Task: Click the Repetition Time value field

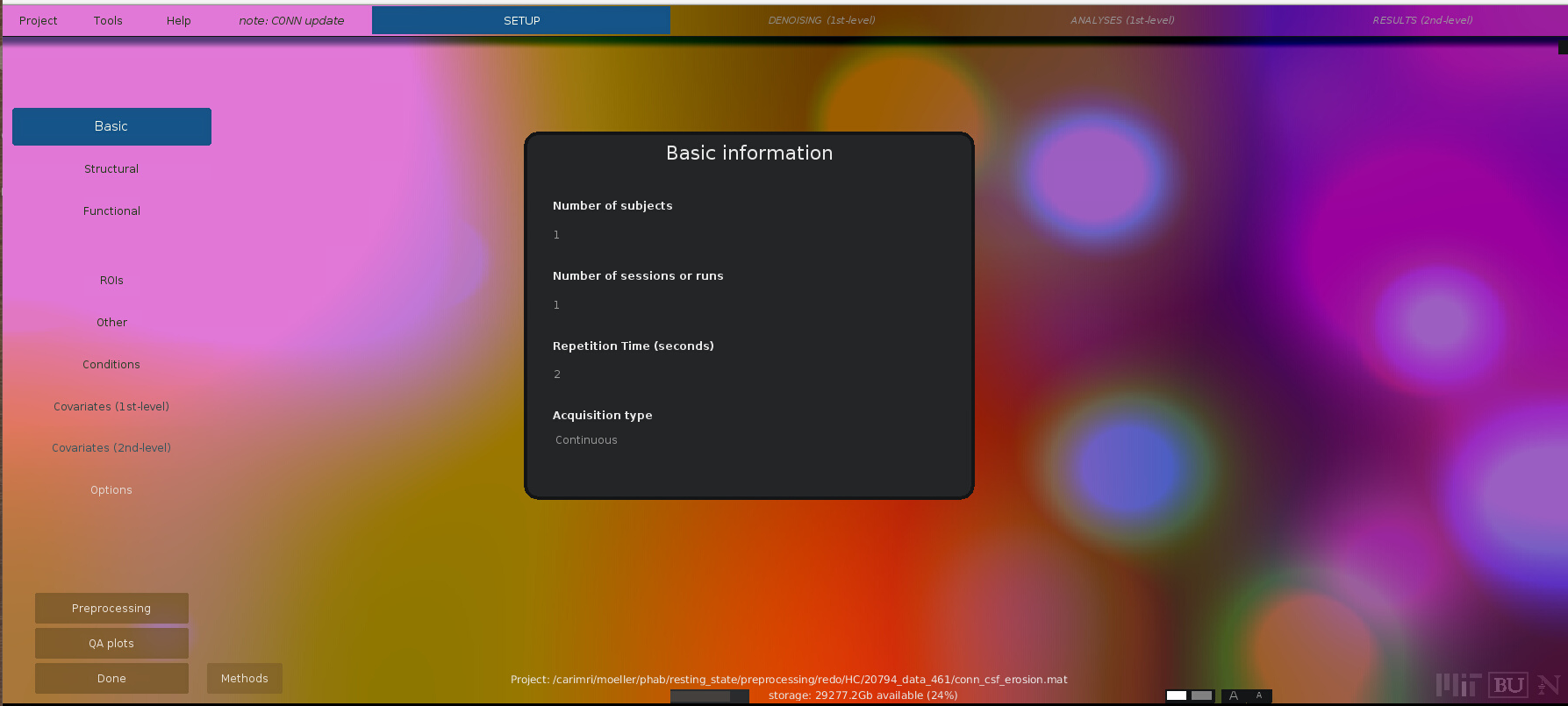Action: pyautogui.click(x=557, y=374)
